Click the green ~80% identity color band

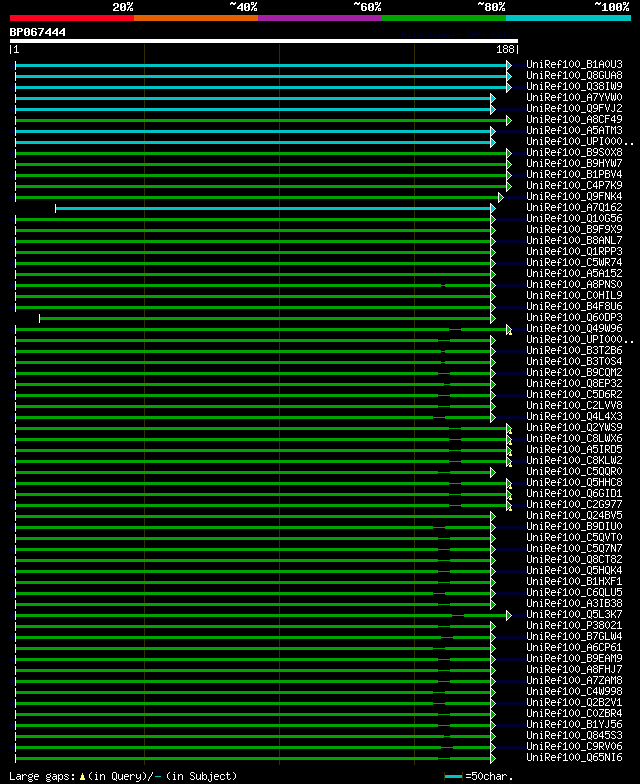(444, 18)
